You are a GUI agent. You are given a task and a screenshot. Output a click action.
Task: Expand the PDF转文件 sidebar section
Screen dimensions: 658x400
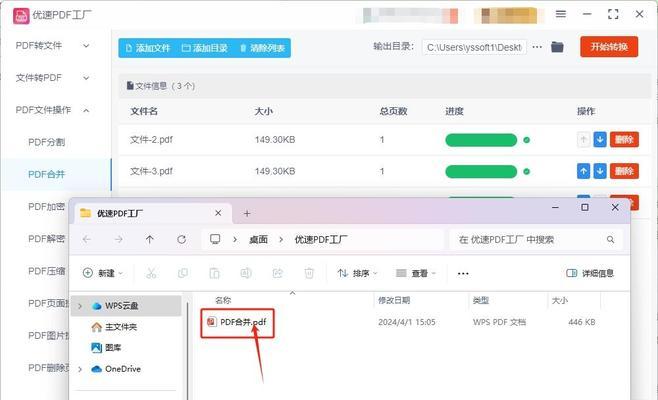52,45
